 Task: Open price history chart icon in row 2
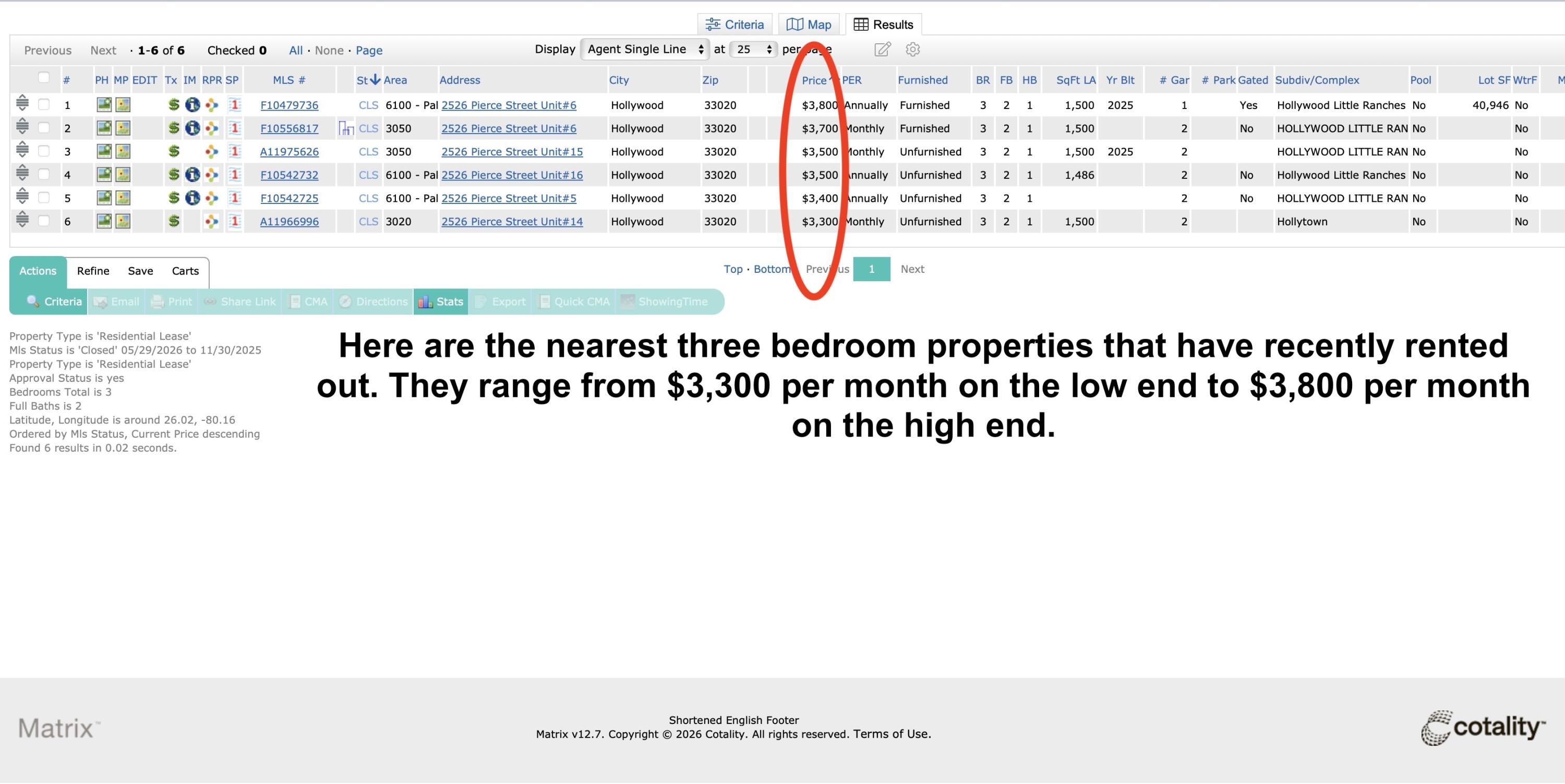point(346,128)
